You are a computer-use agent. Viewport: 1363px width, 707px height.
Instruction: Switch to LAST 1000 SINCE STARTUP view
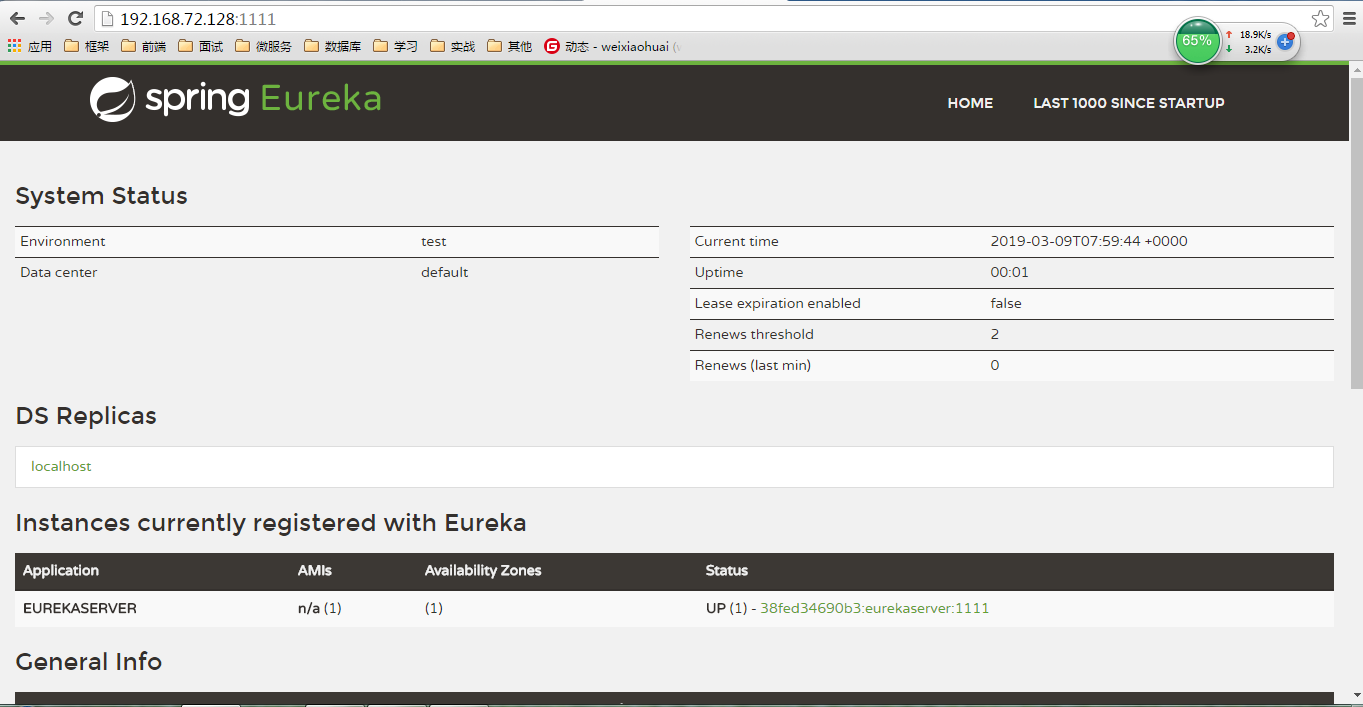[x=1128, y=102]
